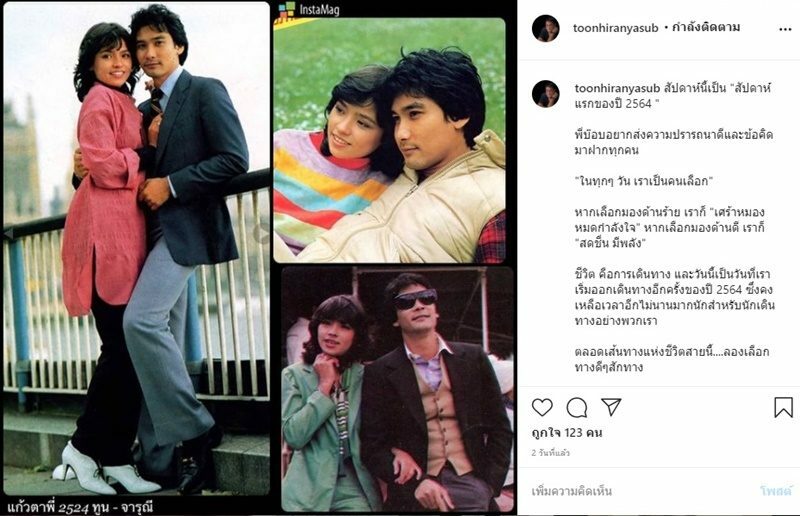800x516 pixels.
Task: Click the caption text ในทุกๆ วัน เราเป็นคนเลือก
Action: [x=643, y=181]
